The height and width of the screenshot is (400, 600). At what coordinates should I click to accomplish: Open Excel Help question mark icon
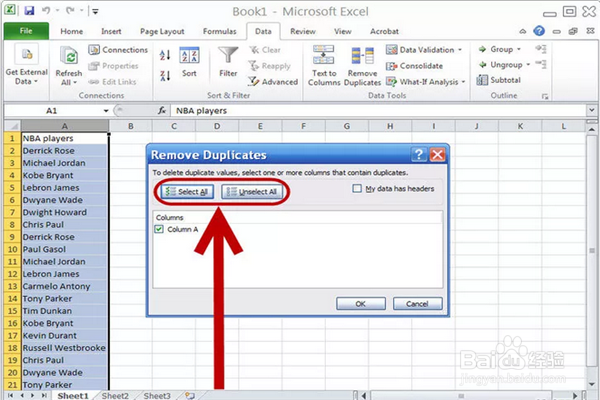click(x=539, y=31)
